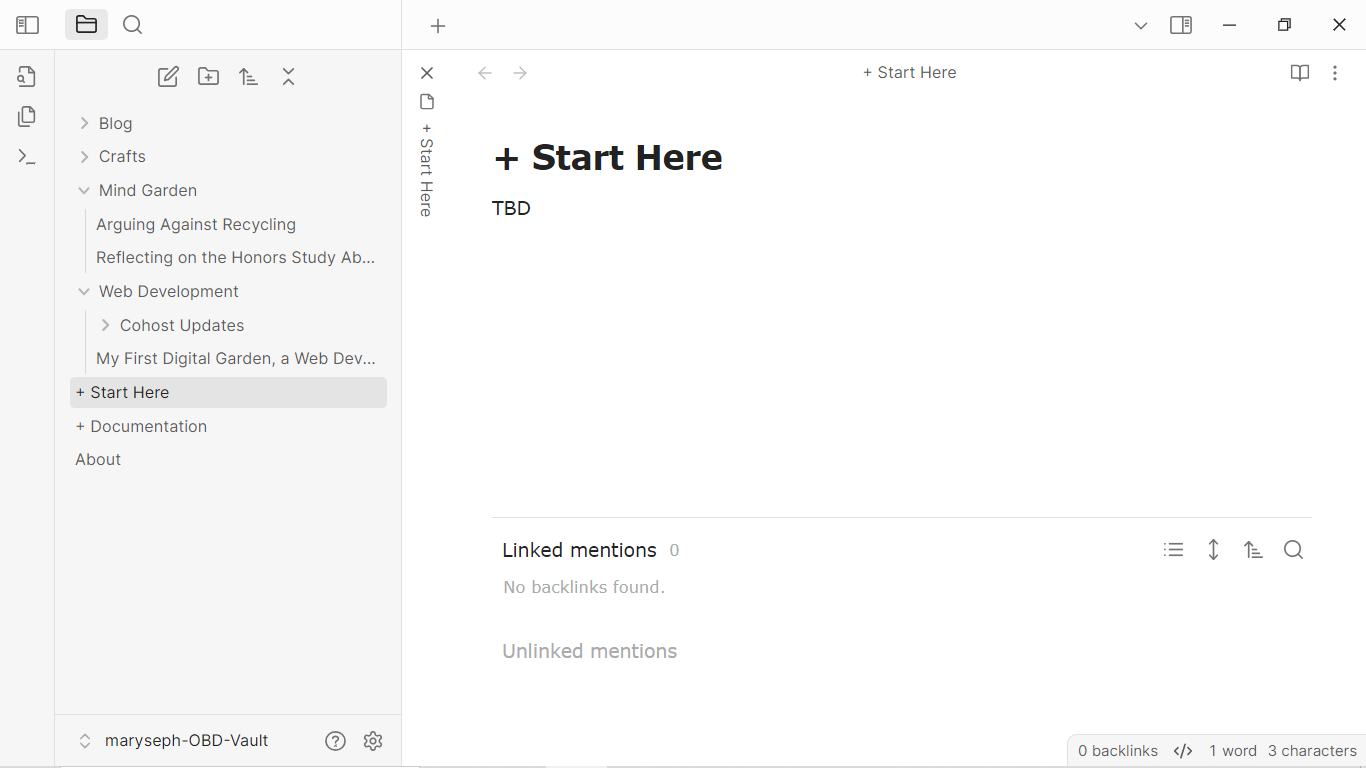Image resolution: width=1366 pixels, height=768 pixels.
Task: Click the 0 backlinks status item
Action: point(1117,751)
